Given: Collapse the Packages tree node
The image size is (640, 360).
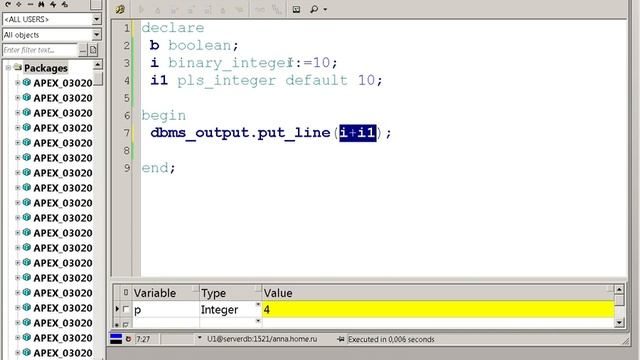Looking at the screenshot, I should [x=8, y=68].
